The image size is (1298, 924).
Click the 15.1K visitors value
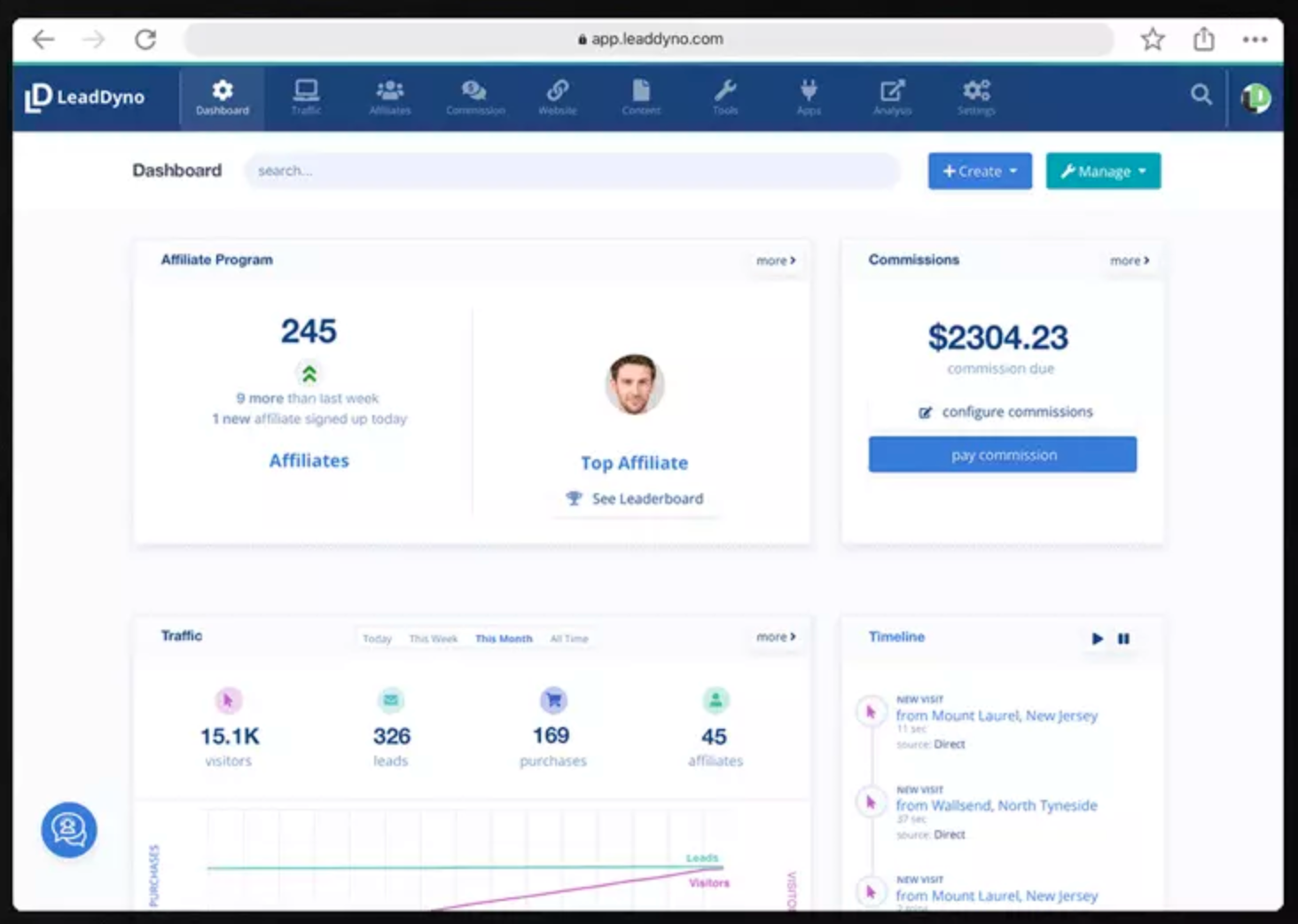pyautogui.click(x=230, y=736)
